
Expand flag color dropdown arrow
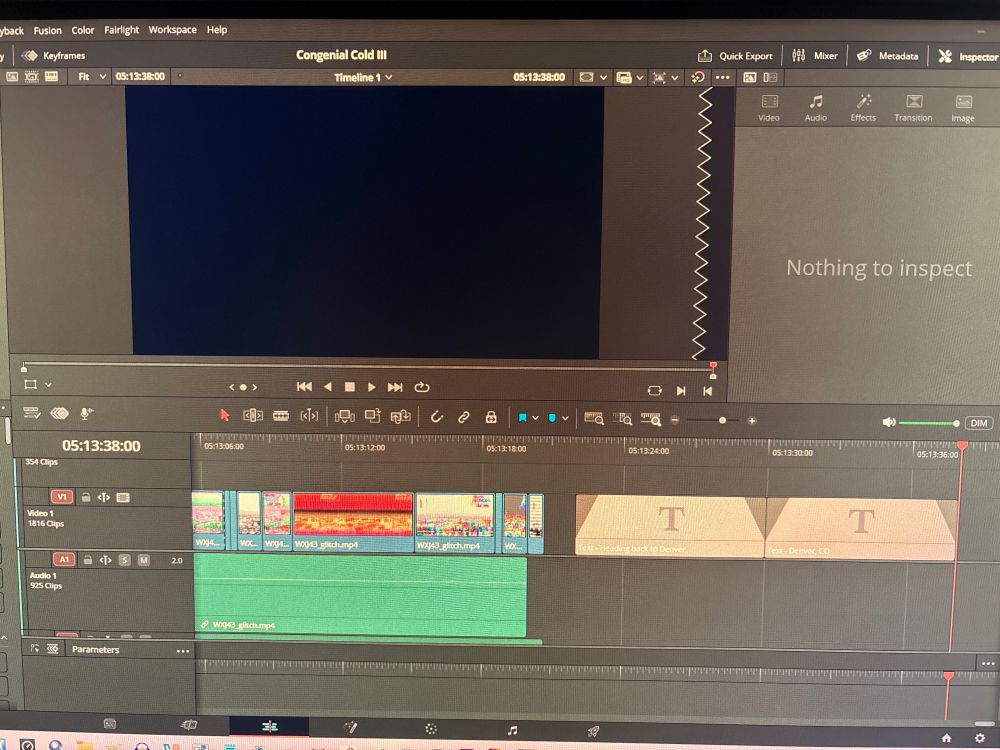point(535,418)
